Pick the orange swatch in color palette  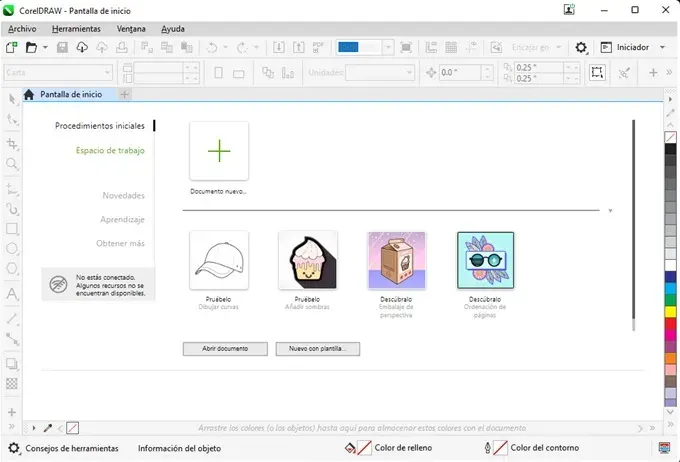point(670,358)
